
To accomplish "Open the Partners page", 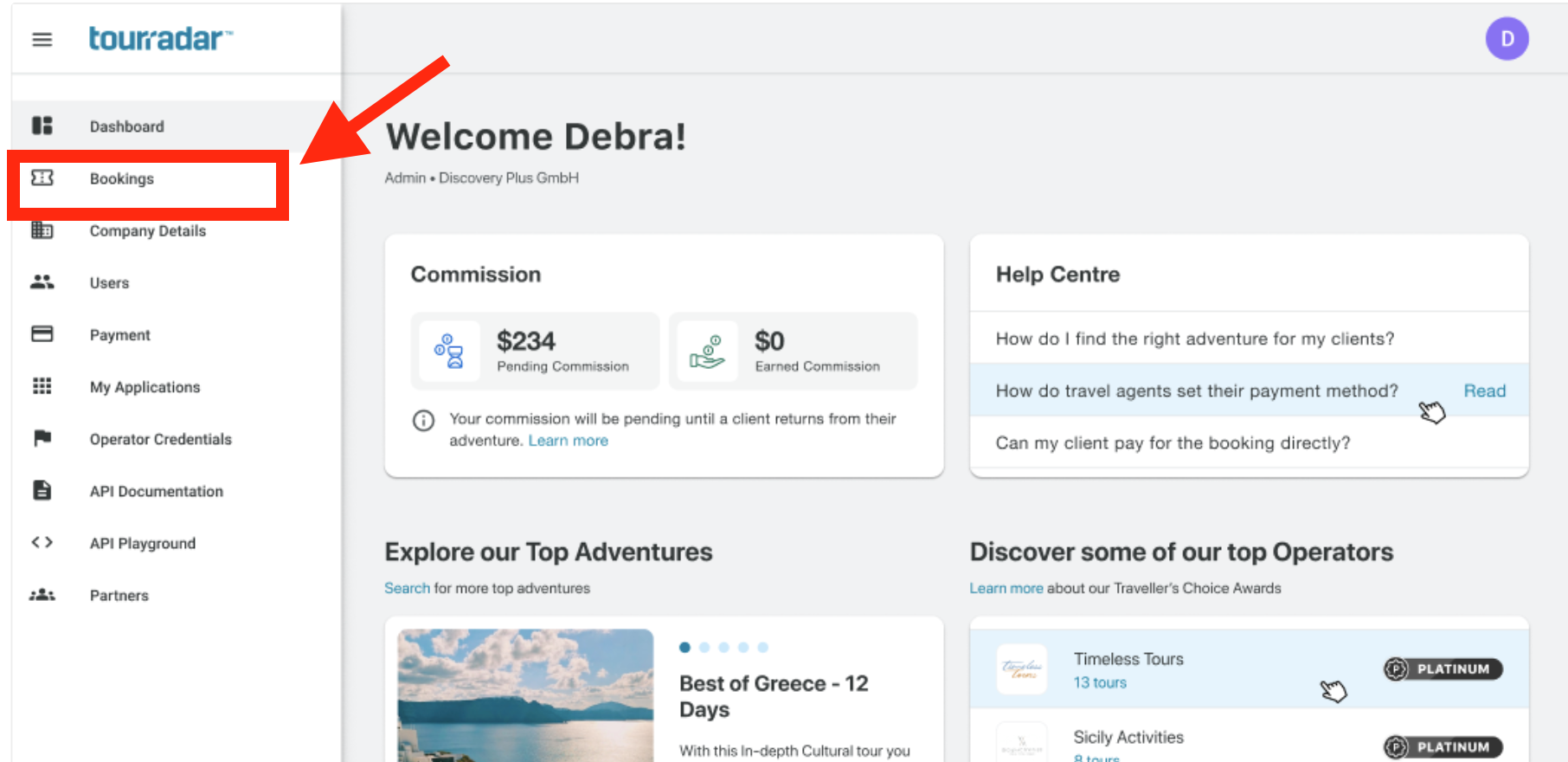I will point(119,595).
